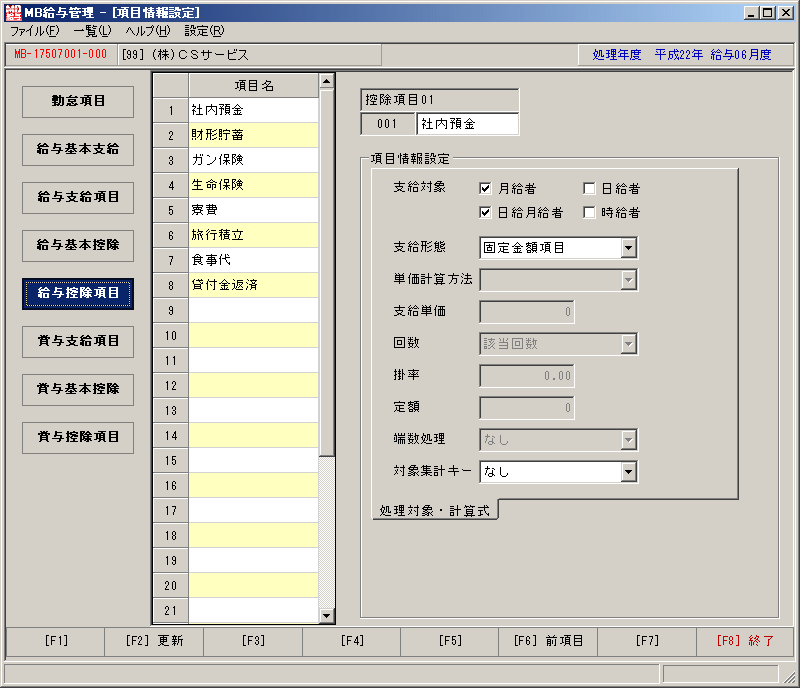Screen dimensions: 800x688
Task: Open the ファイル(F) menu
Action: click(x=35, y=31)
